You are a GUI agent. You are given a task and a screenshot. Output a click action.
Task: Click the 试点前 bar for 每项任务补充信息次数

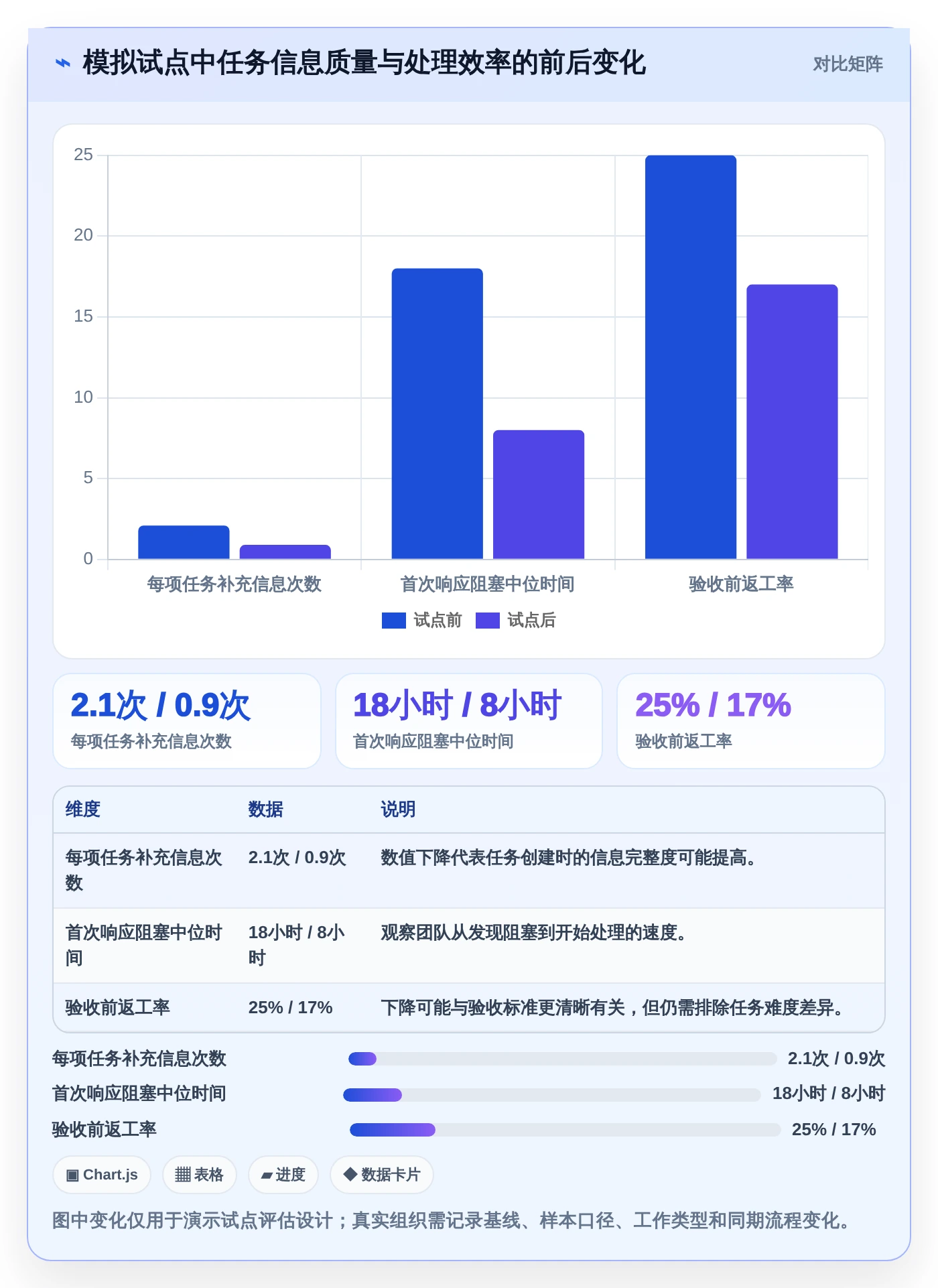(x=184, y=542)
